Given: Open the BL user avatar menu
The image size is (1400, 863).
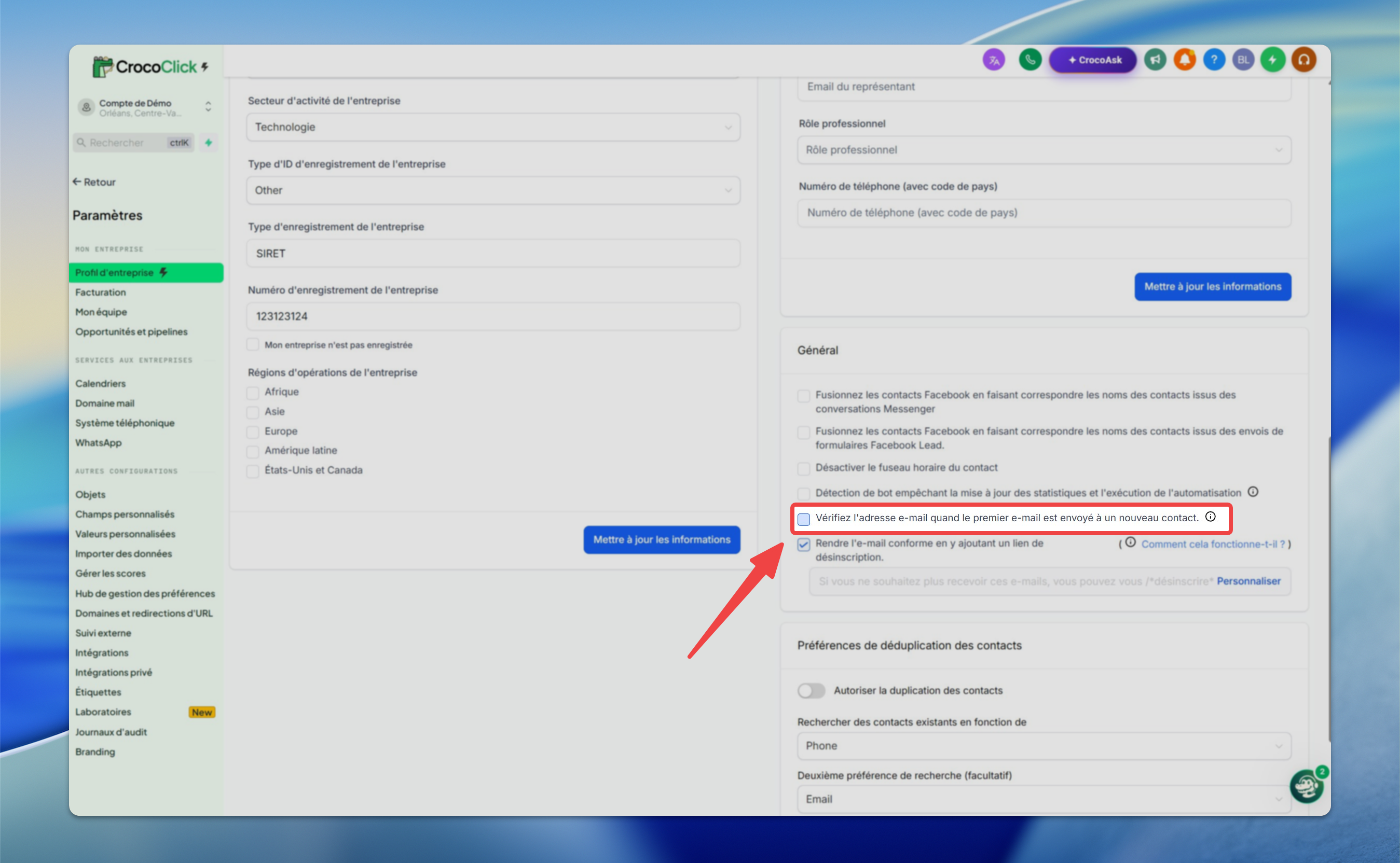Looking at the screenshot, I should click(1244, 60).
